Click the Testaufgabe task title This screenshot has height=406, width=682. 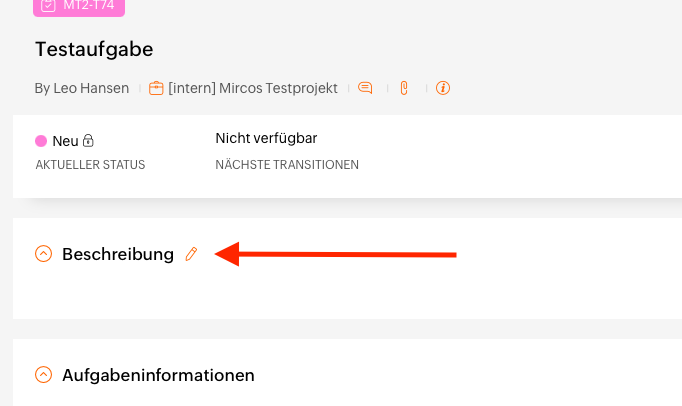pyautogui.click(x=94, y=49)
